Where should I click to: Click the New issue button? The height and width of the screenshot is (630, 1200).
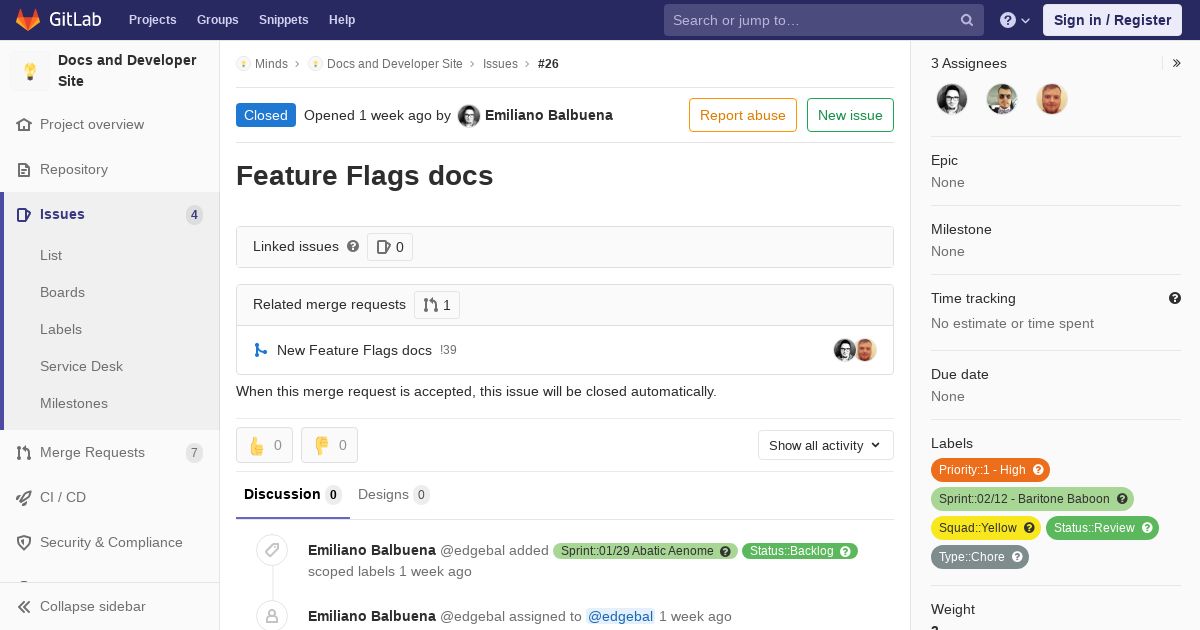pyautogui.click(x=850, y=115)
